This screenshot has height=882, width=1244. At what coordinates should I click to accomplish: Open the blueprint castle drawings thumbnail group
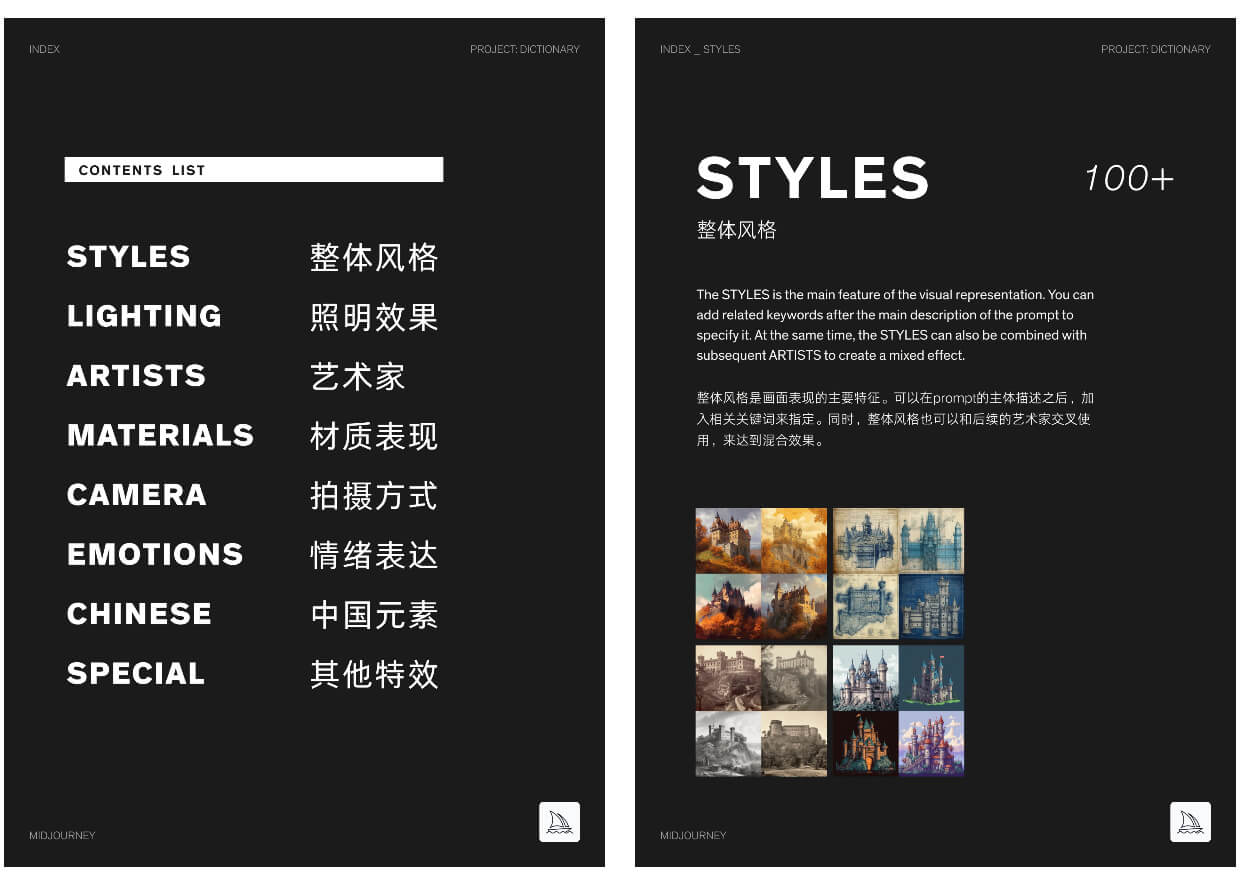pyautogui.click(x=898, y=573)
